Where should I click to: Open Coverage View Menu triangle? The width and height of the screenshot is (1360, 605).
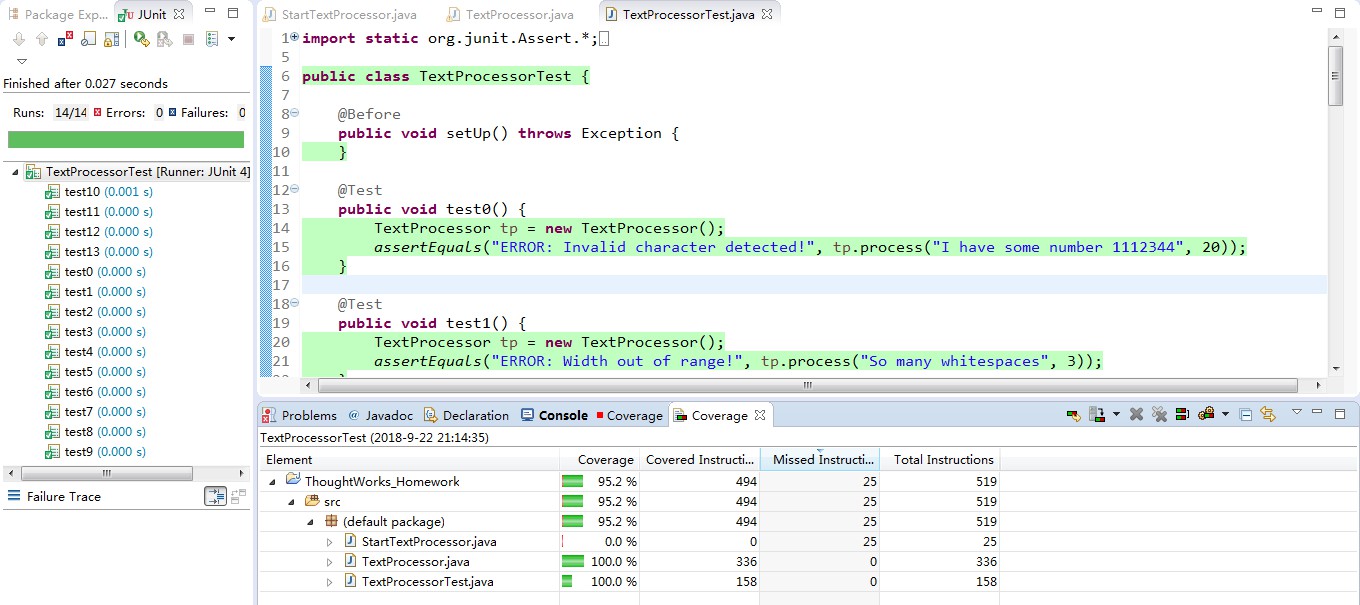click(x=1297, y=411)
